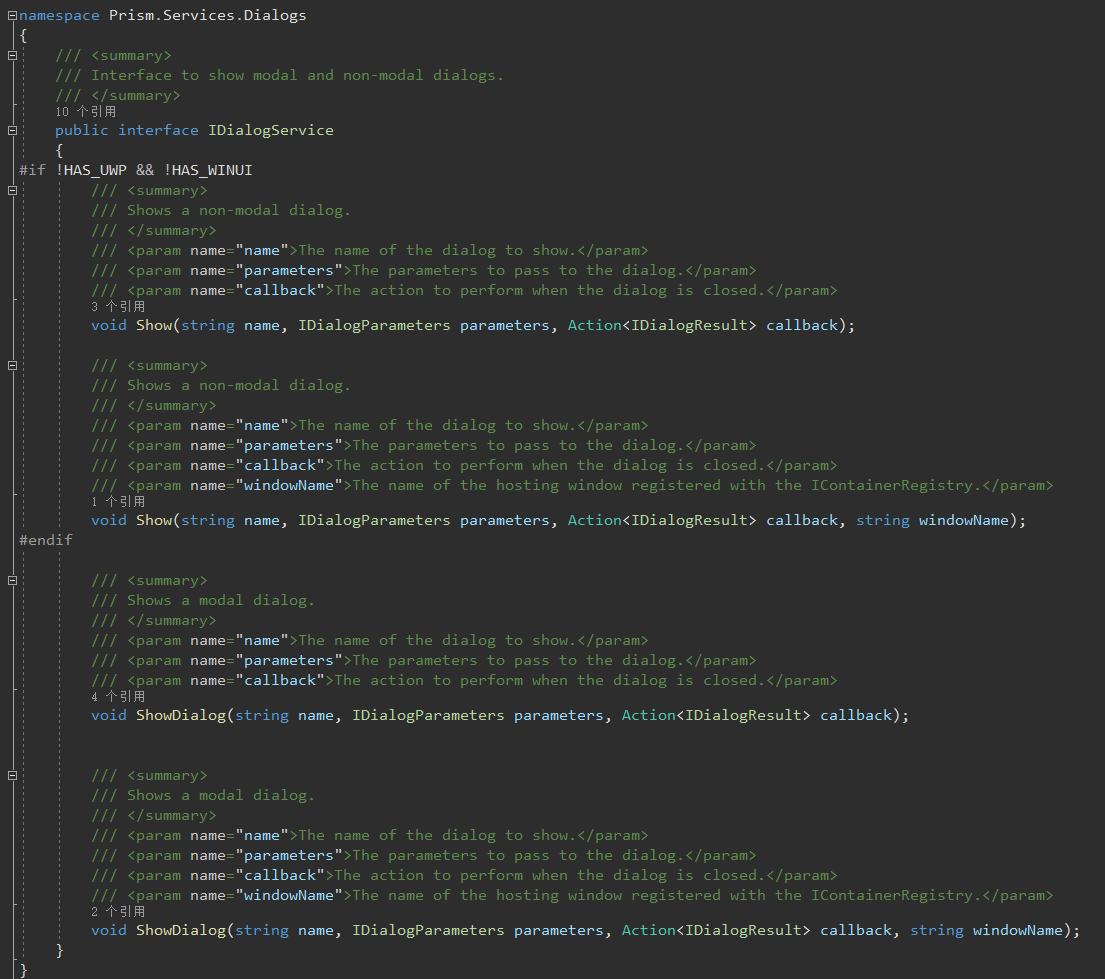
Task: Open the '3 个引用' references CodeLens
Action: [118, 307]
